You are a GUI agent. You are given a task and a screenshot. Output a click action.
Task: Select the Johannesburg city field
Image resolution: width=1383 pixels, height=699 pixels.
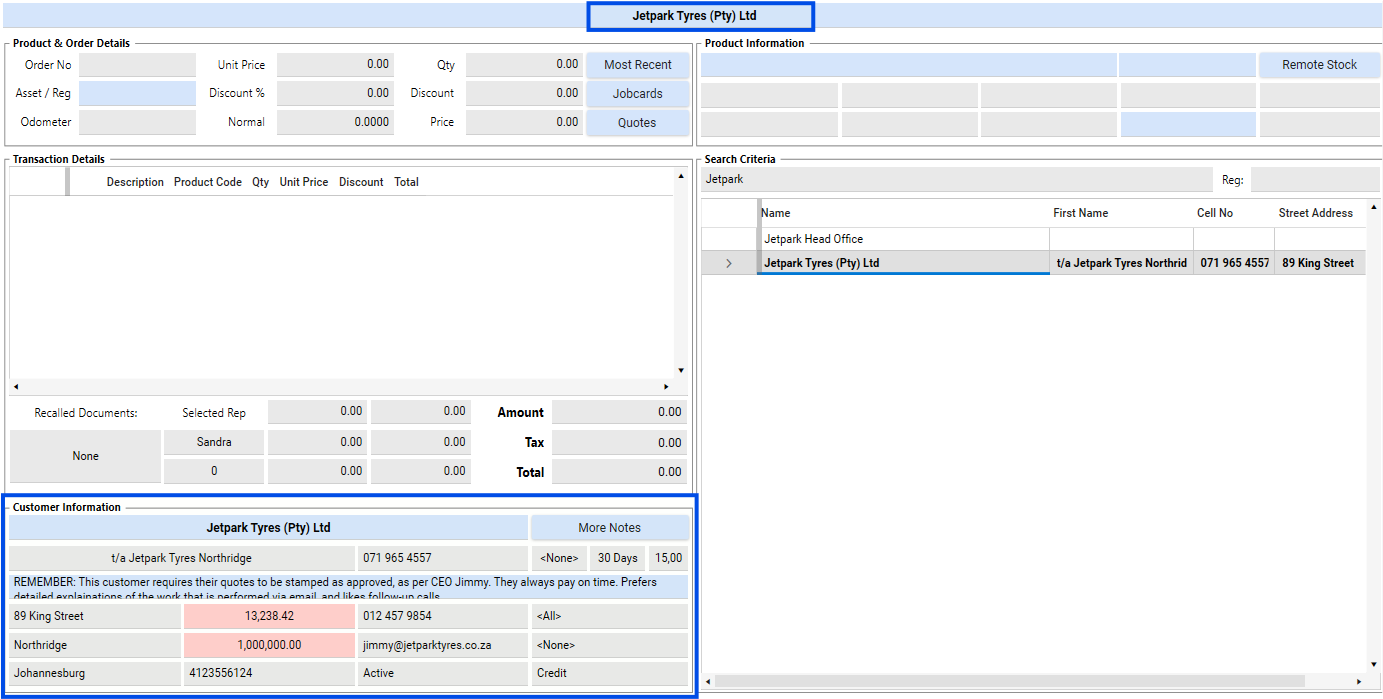pyautogui.click(x=96, y=673)
